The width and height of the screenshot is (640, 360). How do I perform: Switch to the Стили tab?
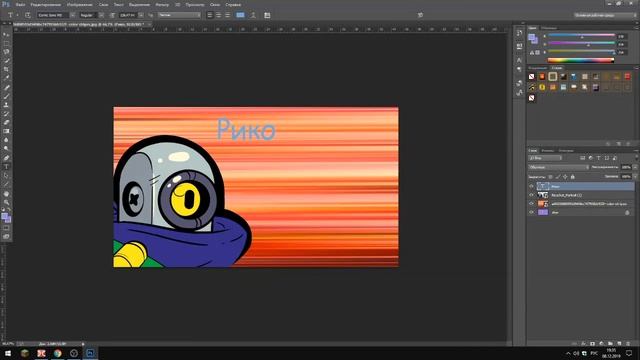(x=557, y=68)
